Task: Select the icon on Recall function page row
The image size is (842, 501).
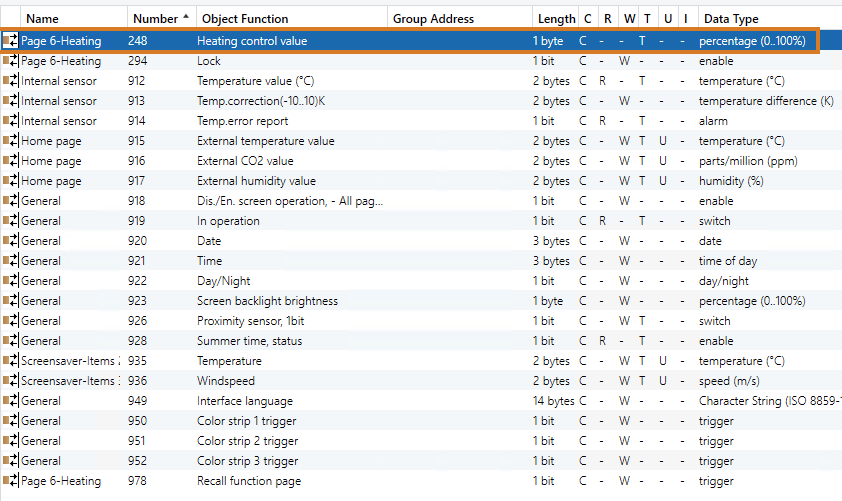Action: point(11,481)
